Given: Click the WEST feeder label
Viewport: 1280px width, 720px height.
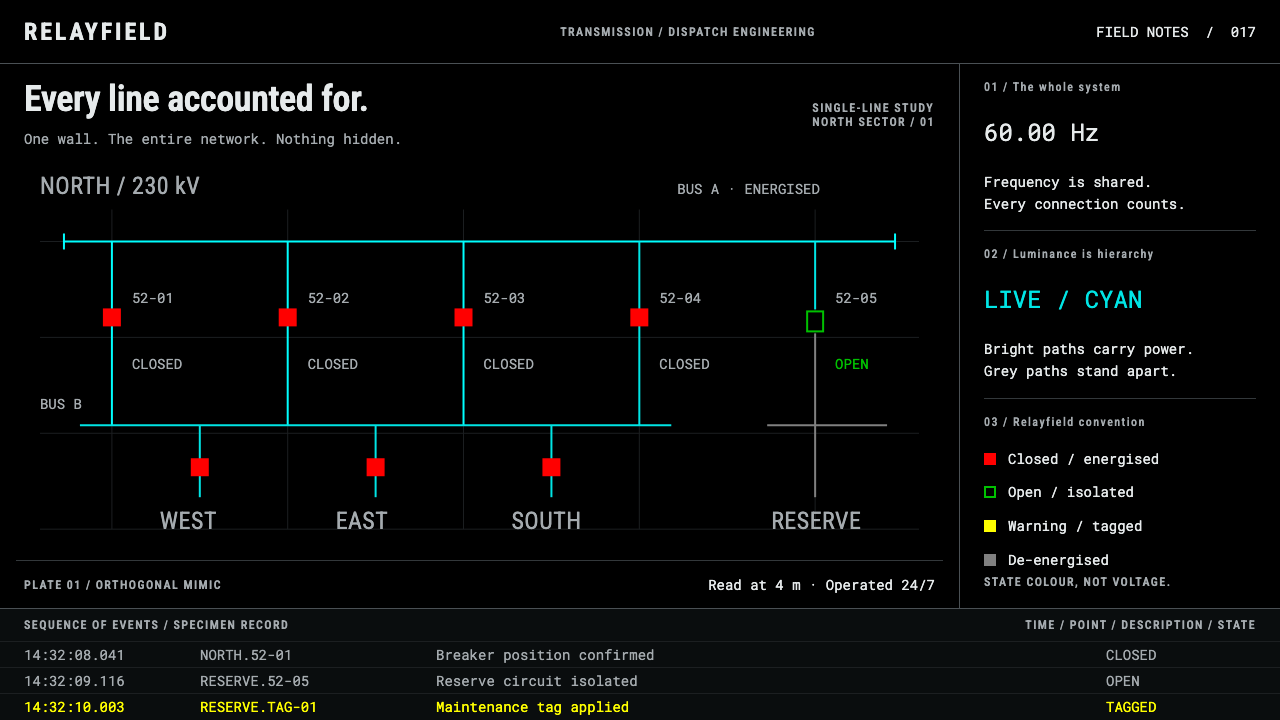Looking at the screenshot, I should [x=188, y=520].
